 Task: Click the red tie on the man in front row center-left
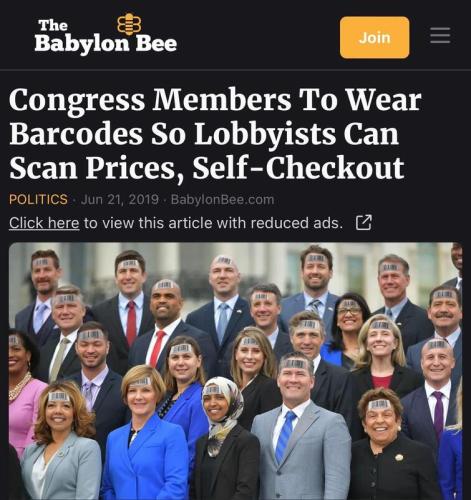157,348
